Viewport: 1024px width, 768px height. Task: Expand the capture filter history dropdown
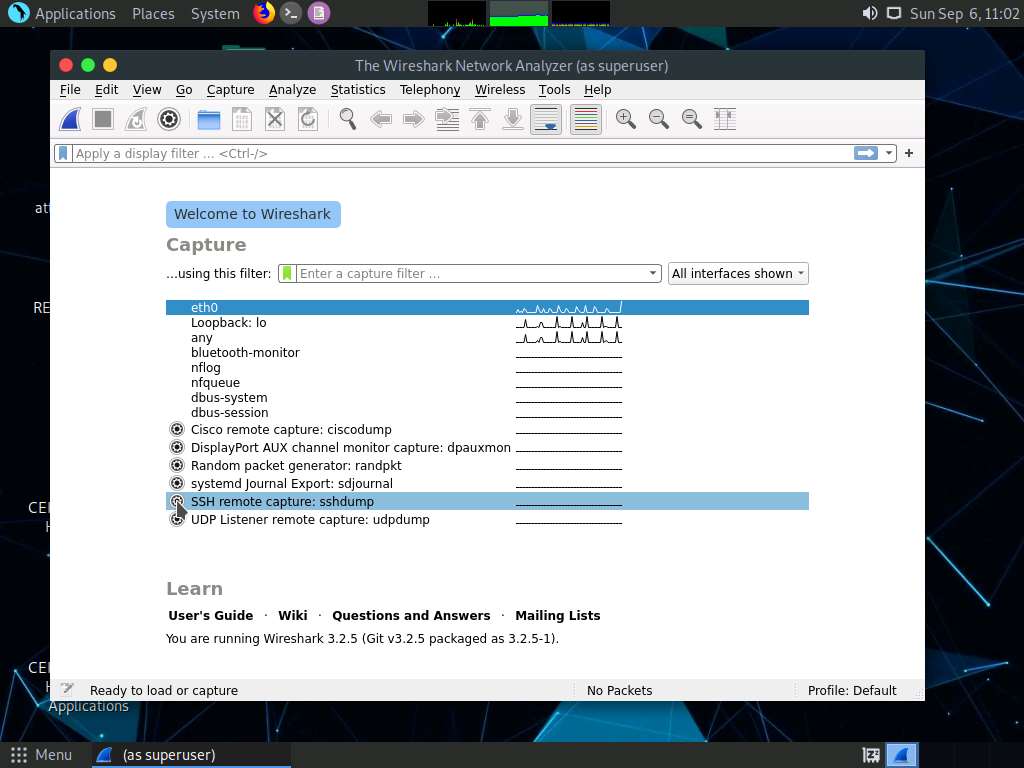pyautogui.click(x=652, y=273)
